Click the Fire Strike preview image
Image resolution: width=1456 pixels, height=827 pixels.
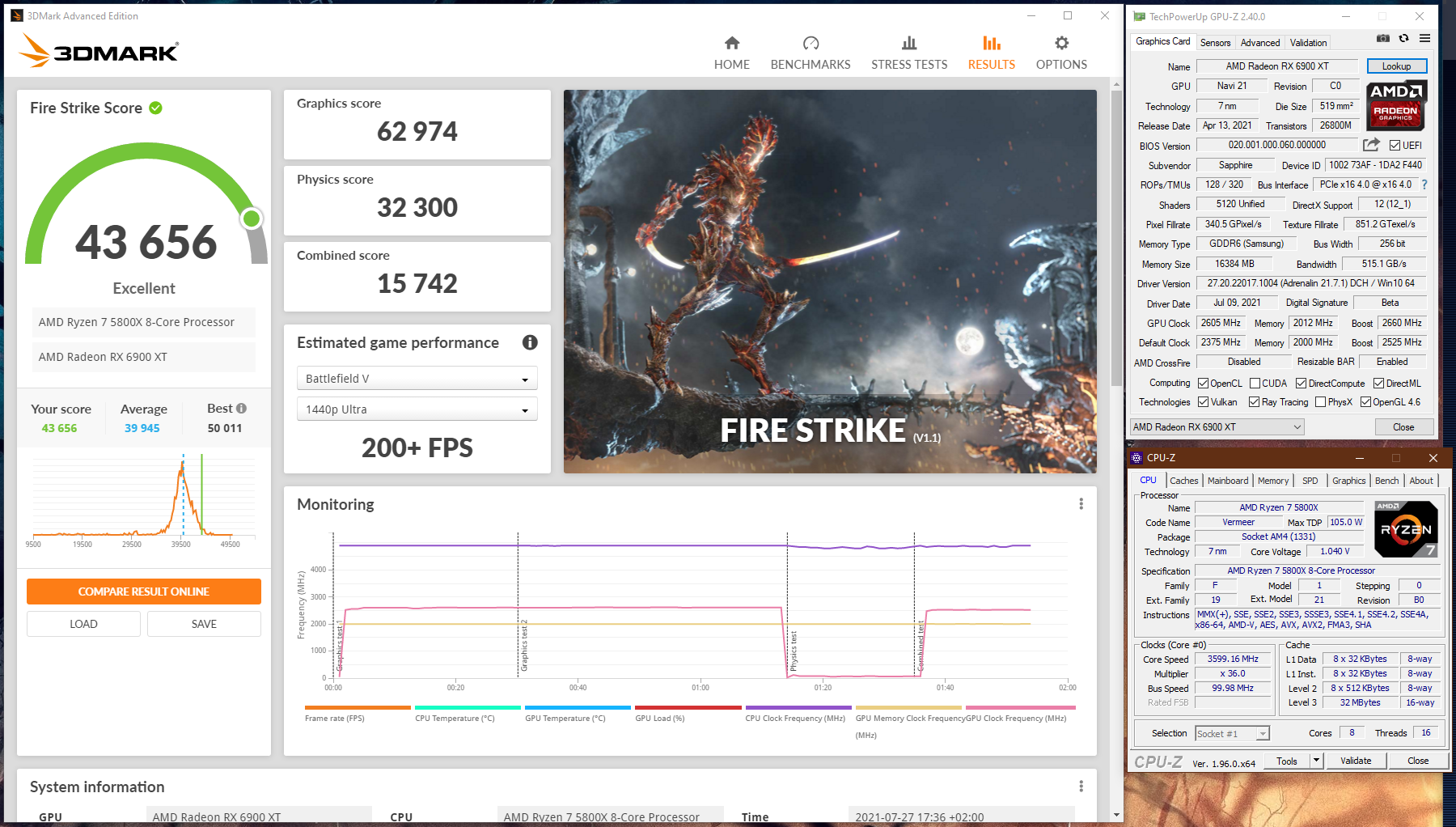tap(830, 282)
